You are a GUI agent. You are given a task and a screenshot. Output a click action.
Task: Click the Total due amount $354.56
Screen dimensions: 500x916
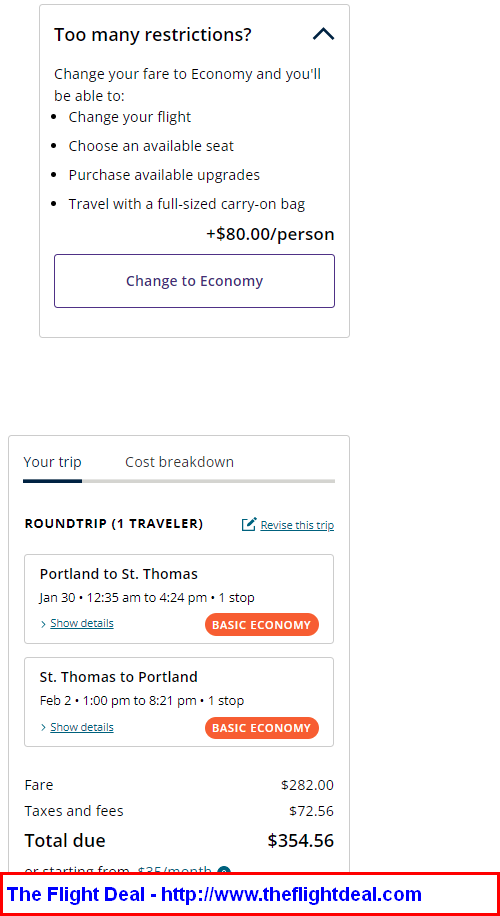301,841
